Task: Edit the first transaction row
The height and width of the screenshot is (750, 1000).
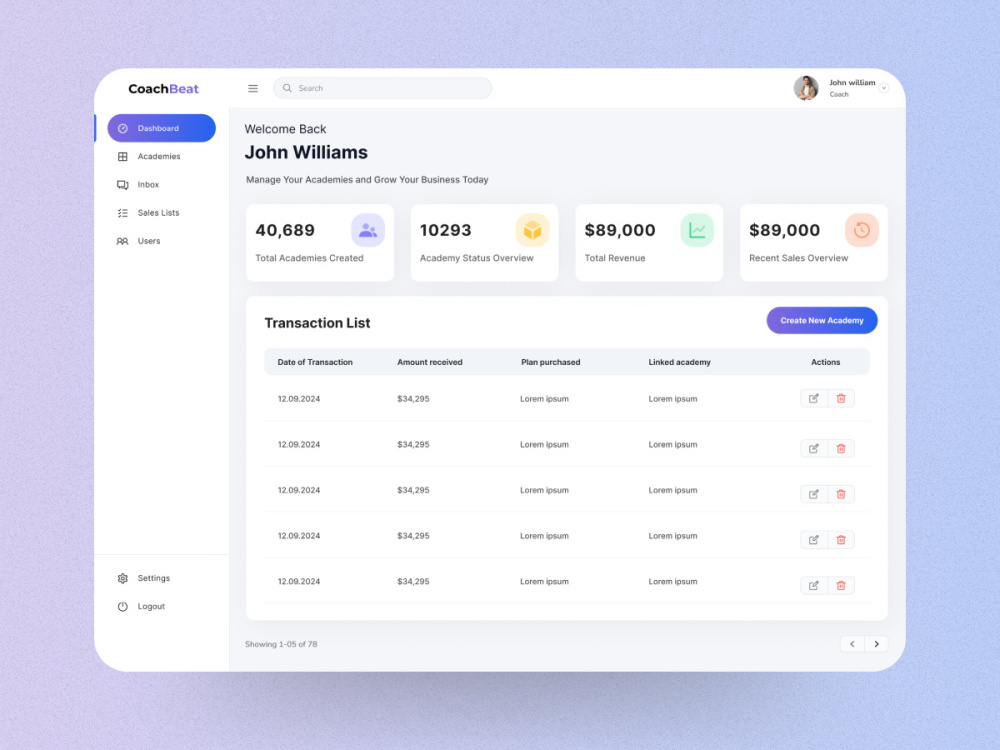Action: 814,399
